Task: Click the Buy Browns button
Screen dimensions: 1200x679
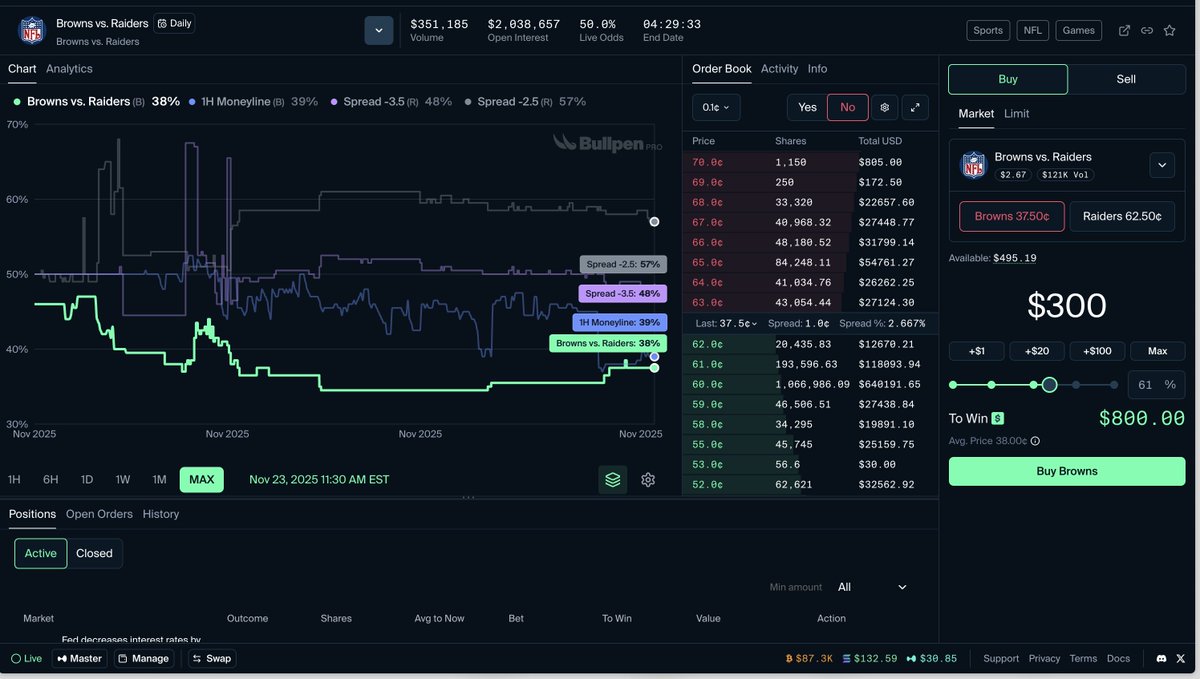Action: 1067,471
